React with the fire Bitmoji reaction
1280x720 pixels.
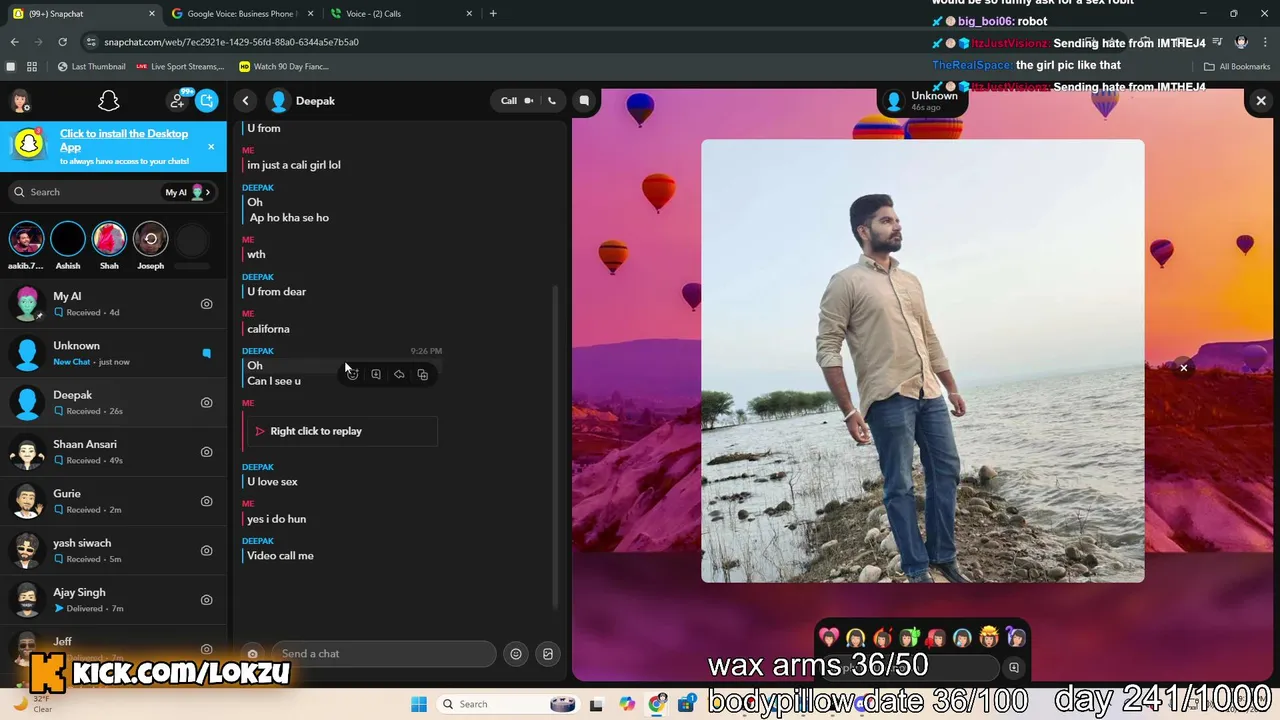[x=882, y=637]
